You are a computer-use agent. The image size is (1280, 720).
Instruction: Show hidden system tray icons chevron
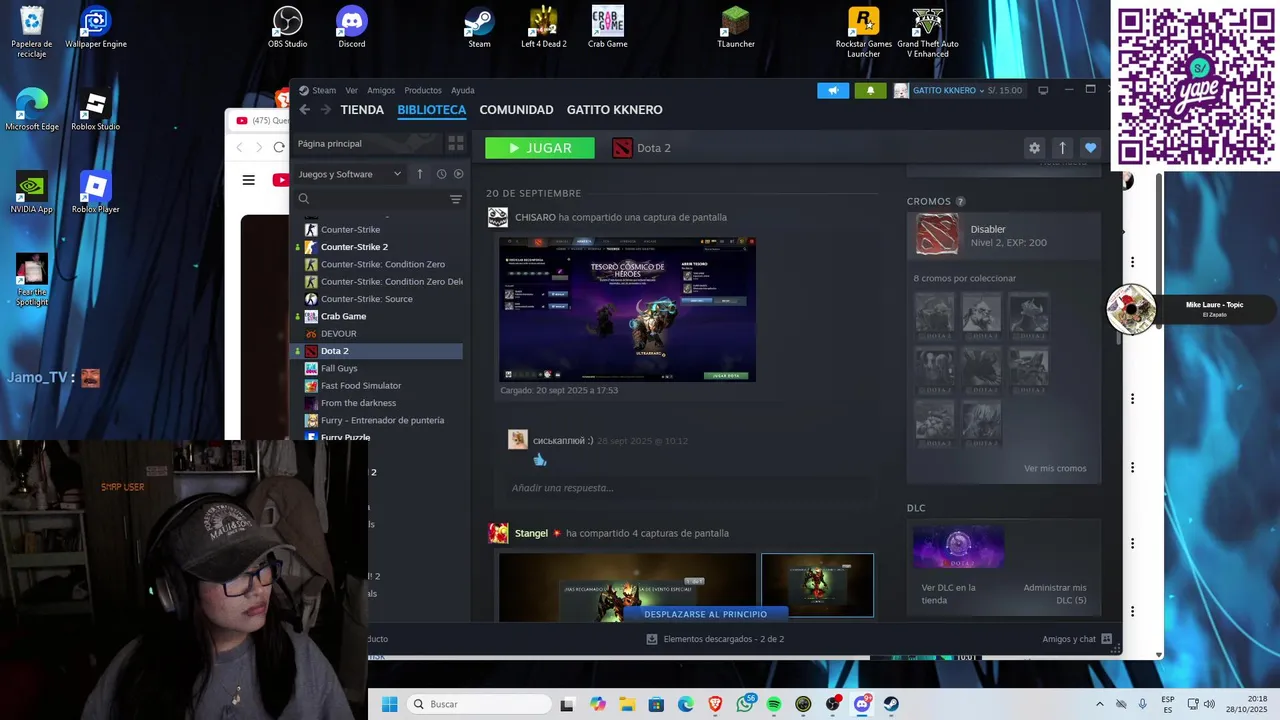(x=1100, y=704)
